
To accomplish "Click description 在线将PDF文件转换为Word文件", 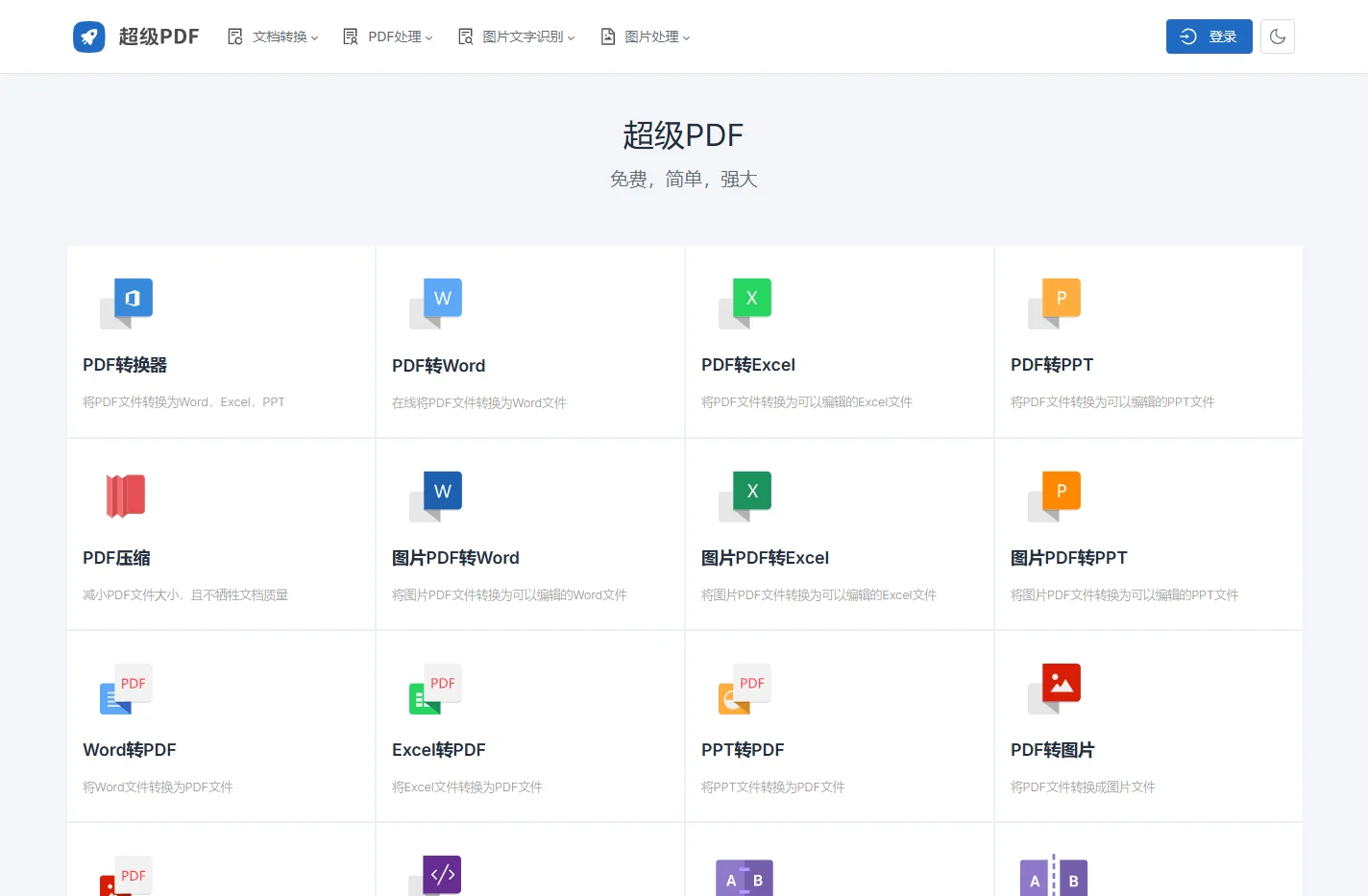I will [479, 403].
